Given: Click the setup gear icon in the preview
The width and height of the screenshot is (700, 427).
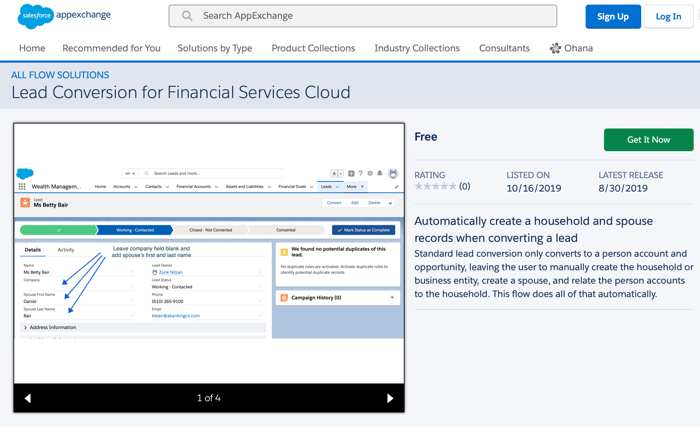Looking at the screenshot, I should tap(370, 174).
